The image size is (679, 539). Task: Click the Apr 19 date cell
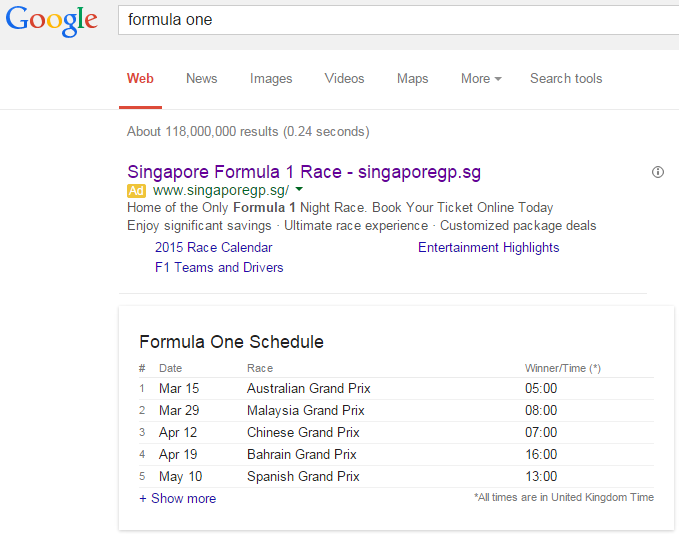178,455
